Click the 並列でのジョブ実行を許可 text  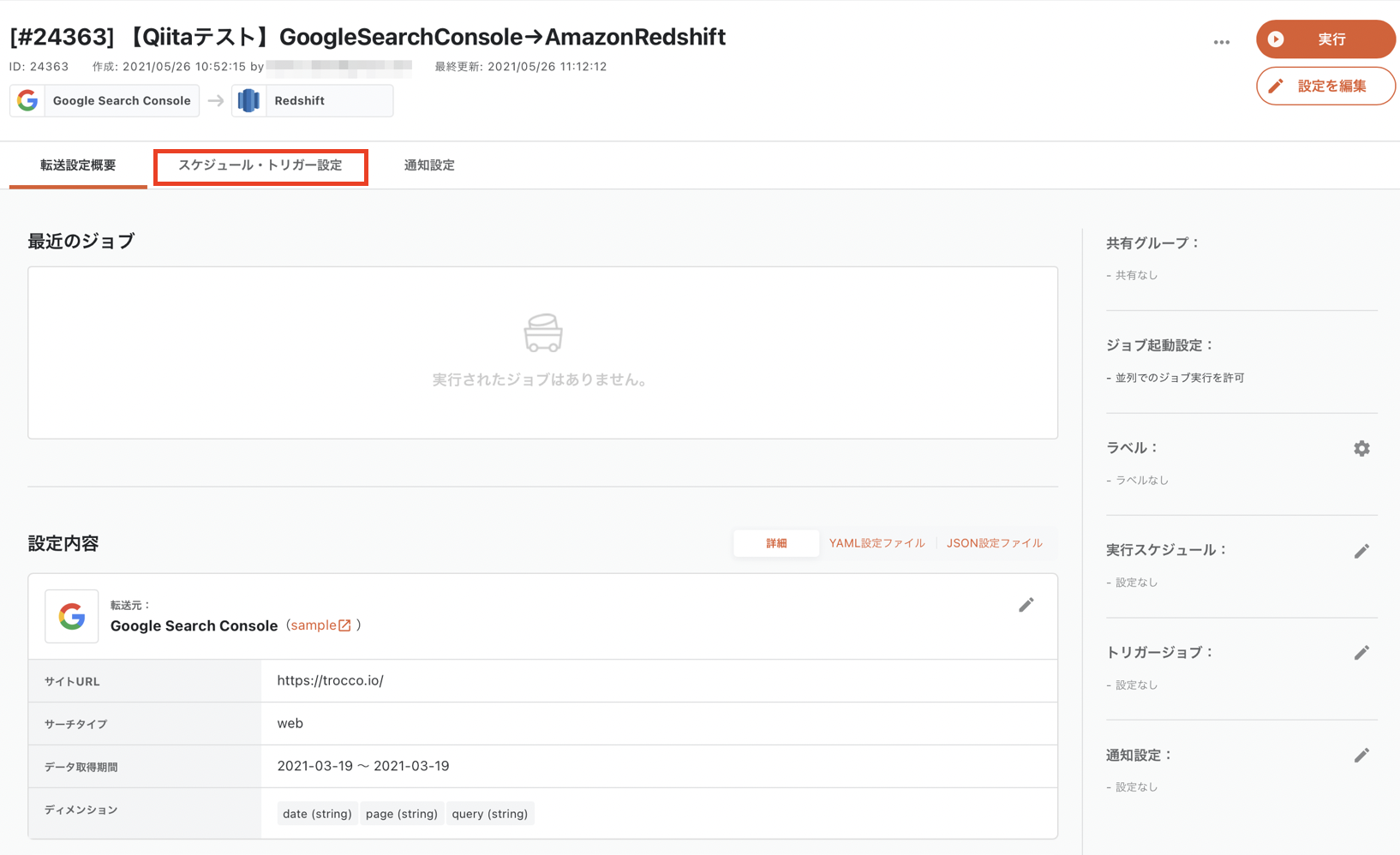1179,378
